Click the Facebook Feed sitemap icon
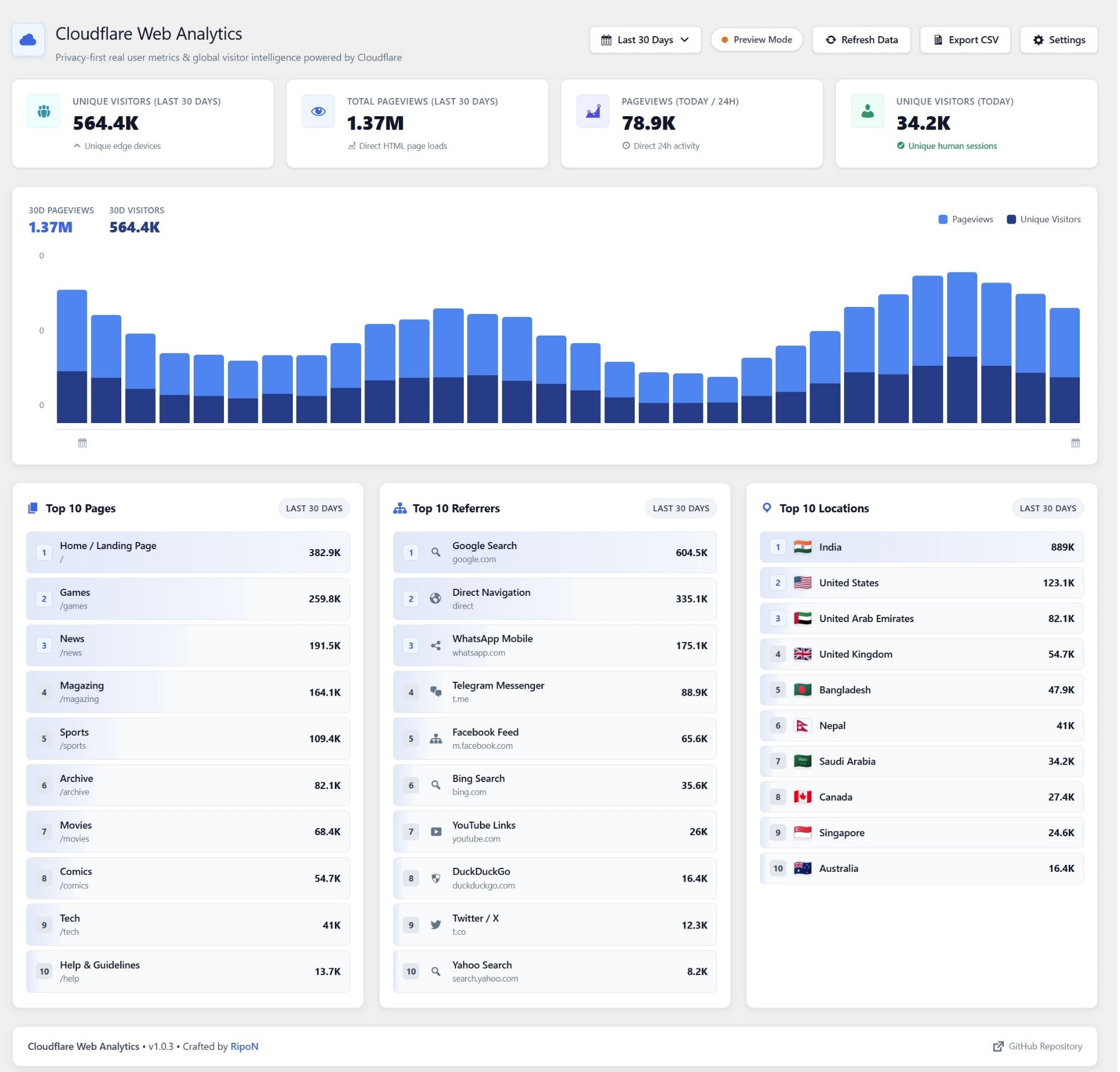This screenshot has width=1120, height=1072. tap(436, 739)
